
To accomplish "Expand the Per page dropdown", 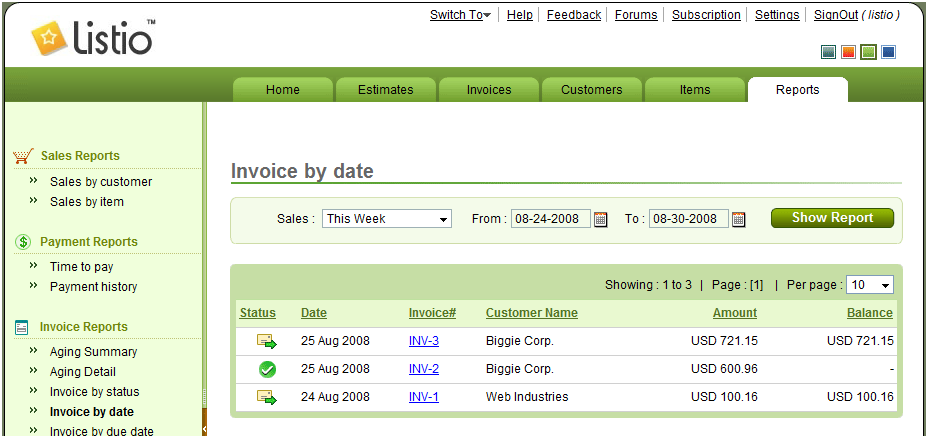I will 869,285.
